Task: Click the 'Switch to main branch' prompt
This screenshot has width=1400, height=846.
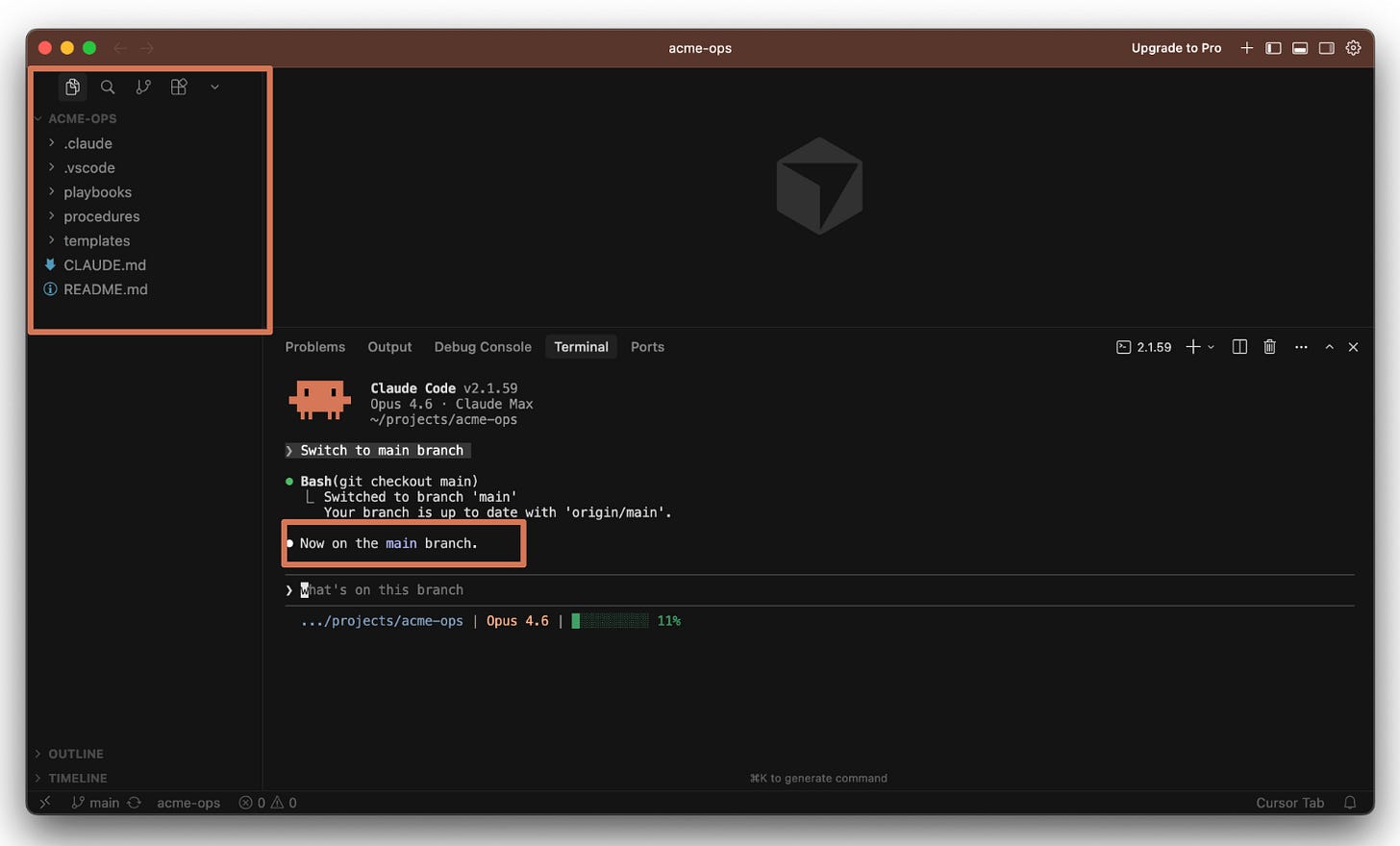Action: pos(378,451)
